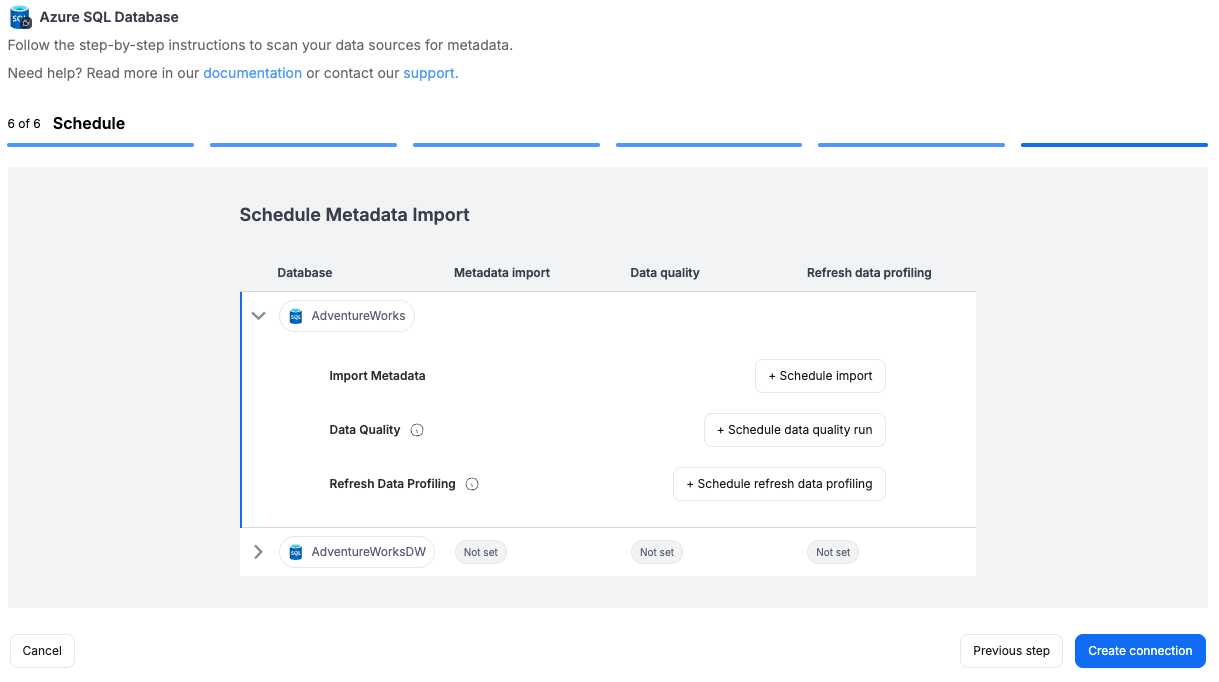Image resolution: width=1219 pixels, height=682 pixels.
Task: Click the last step progress bar segment
Action: point(1114,145)
